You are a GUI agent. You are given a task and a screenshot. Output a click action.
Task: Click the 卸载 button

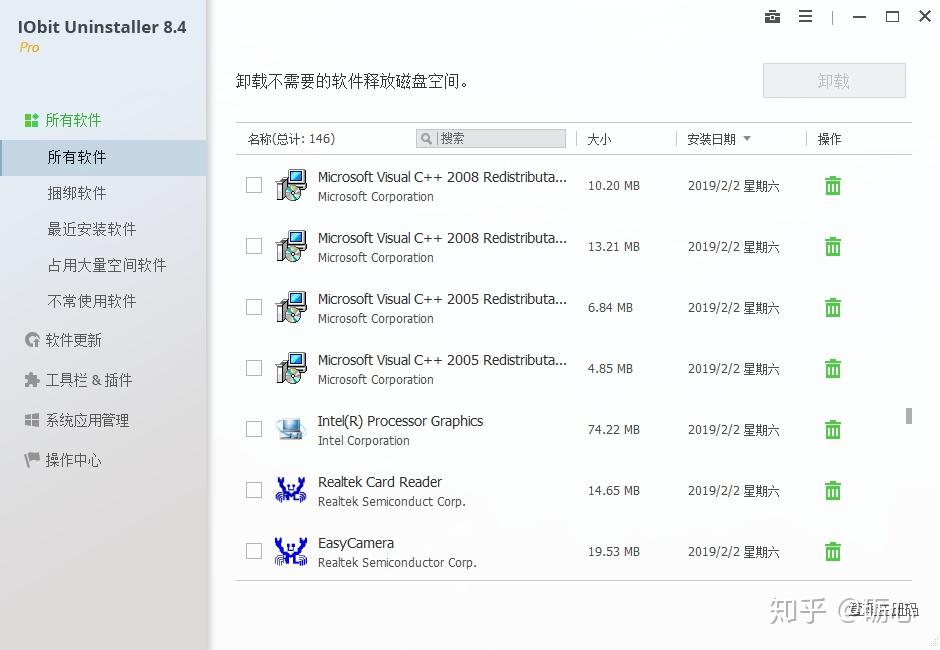(x=834, y=80)
